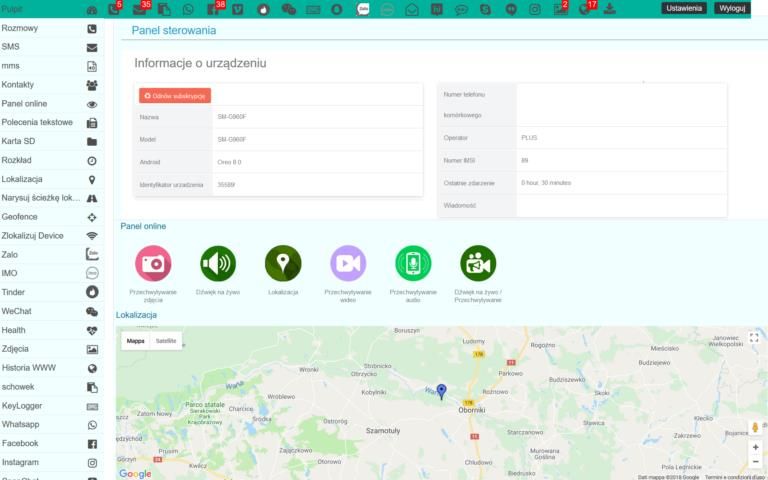Open Ustawienia settings button
This screenshot has height=480, width=768.
tap(684, 8)
